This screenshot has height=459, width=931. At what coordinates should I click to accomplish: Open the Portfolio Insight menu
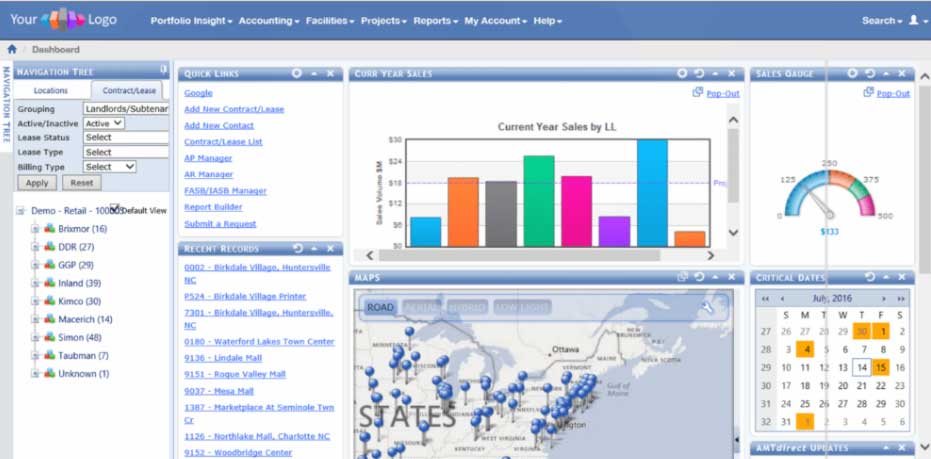(191, 20)
